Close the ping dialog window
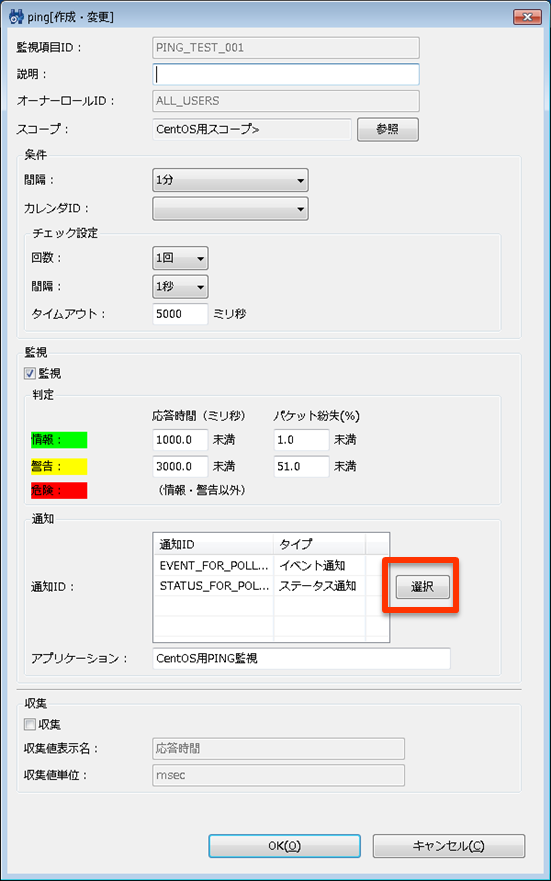Viewport: 551px width, 881px height. 527,17
